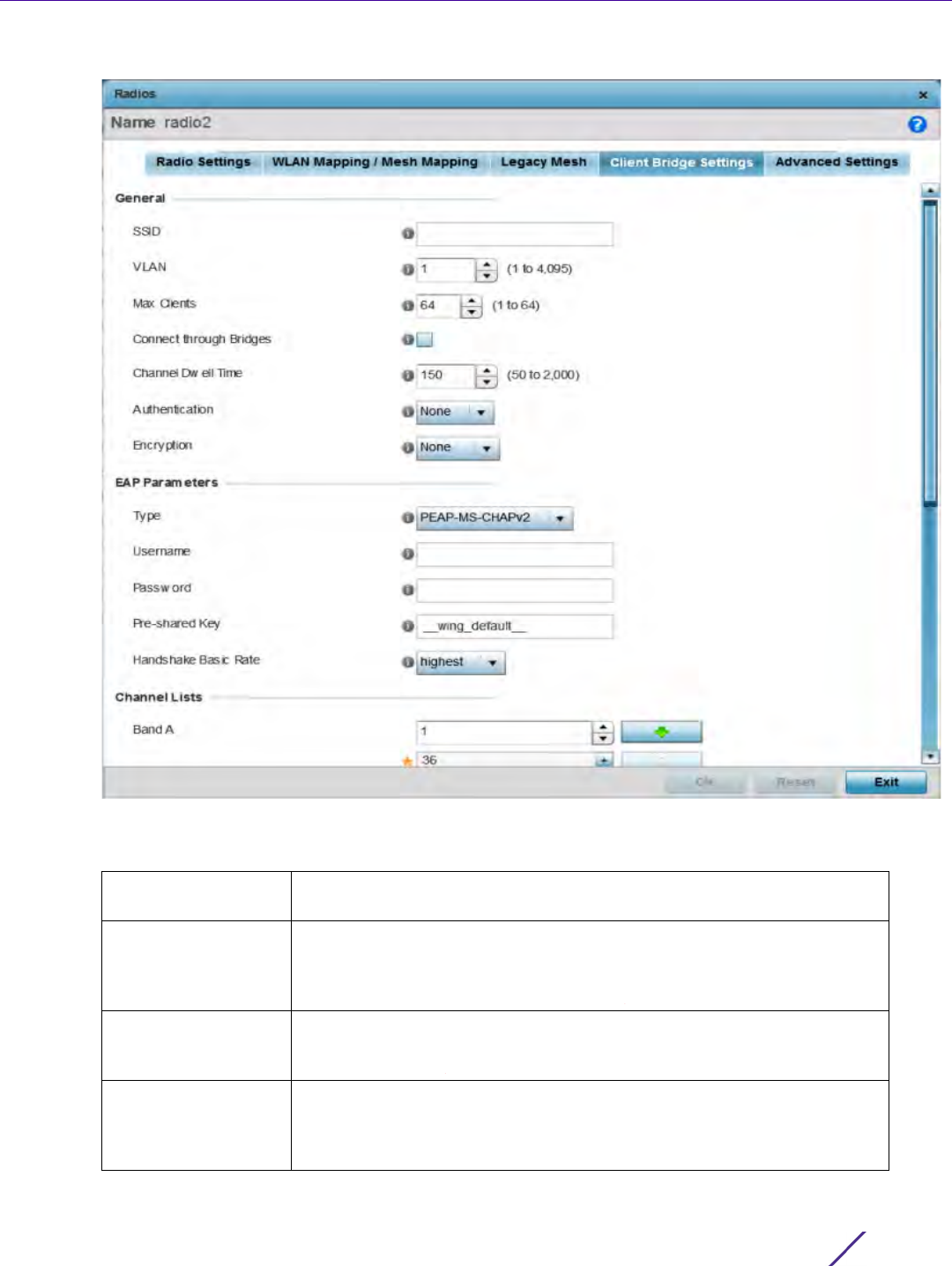Image resolution: width=952 pixels, height=1266 pixels.
Task: Decrement Max Clients spinner down arrow
Action: [x=472, y=312]
